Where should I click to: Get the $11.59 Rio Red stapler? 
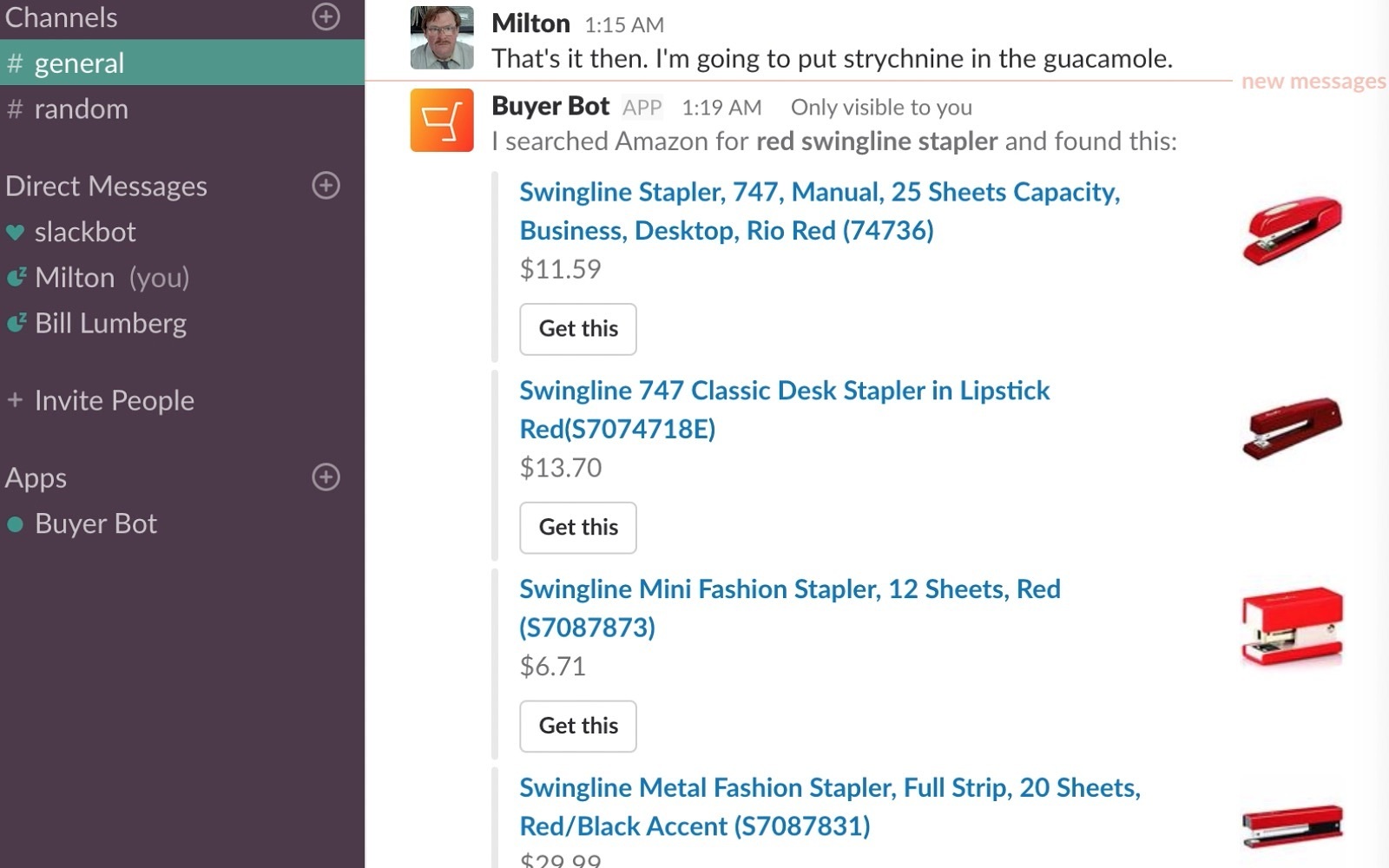coord(577,329)
